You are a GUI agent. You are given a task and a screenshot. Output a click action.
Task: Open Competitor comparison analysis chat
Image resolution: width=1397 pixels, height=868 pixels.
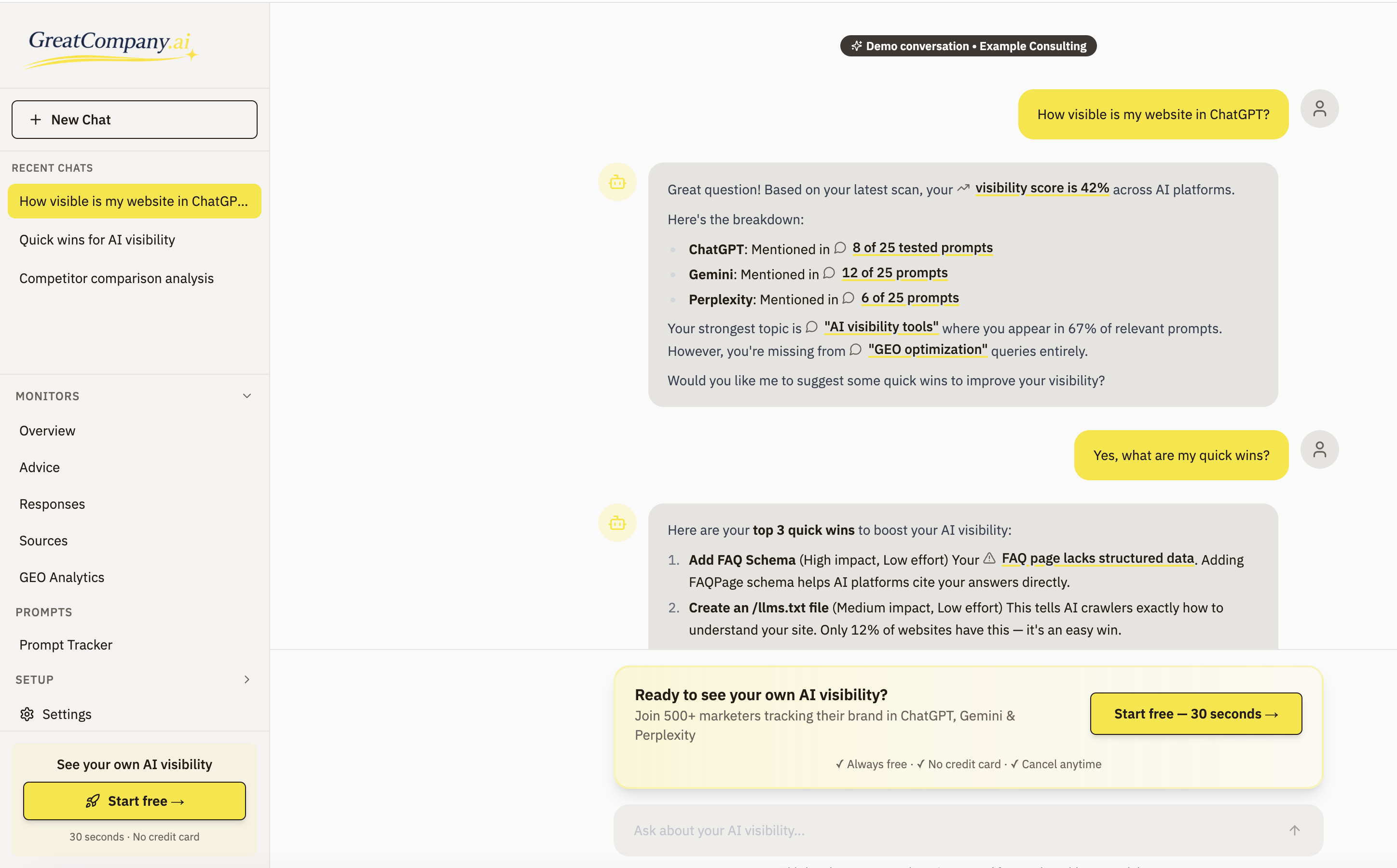pyautogui.click(x=117, y=278)
